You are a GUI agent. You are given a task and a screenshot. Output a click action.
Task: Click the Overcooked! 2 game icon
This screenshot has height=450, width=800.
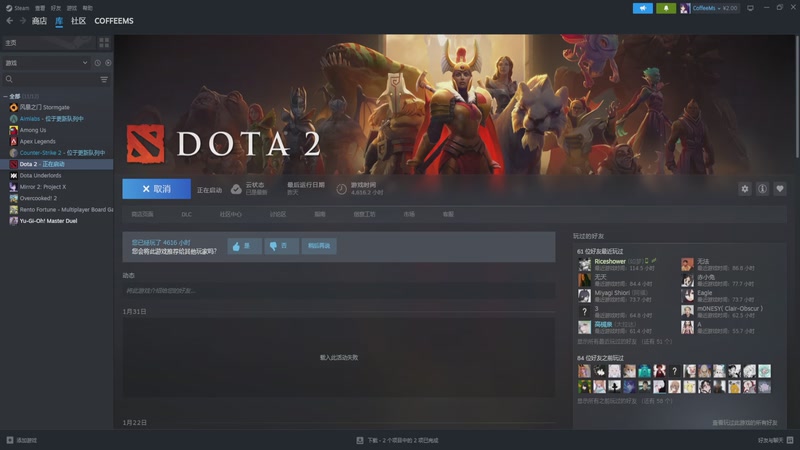tap(14, 198)
